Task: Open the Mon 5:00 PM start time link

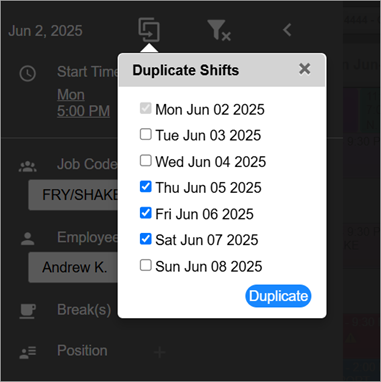Action: pyautogui.click(x=83, y=103)
